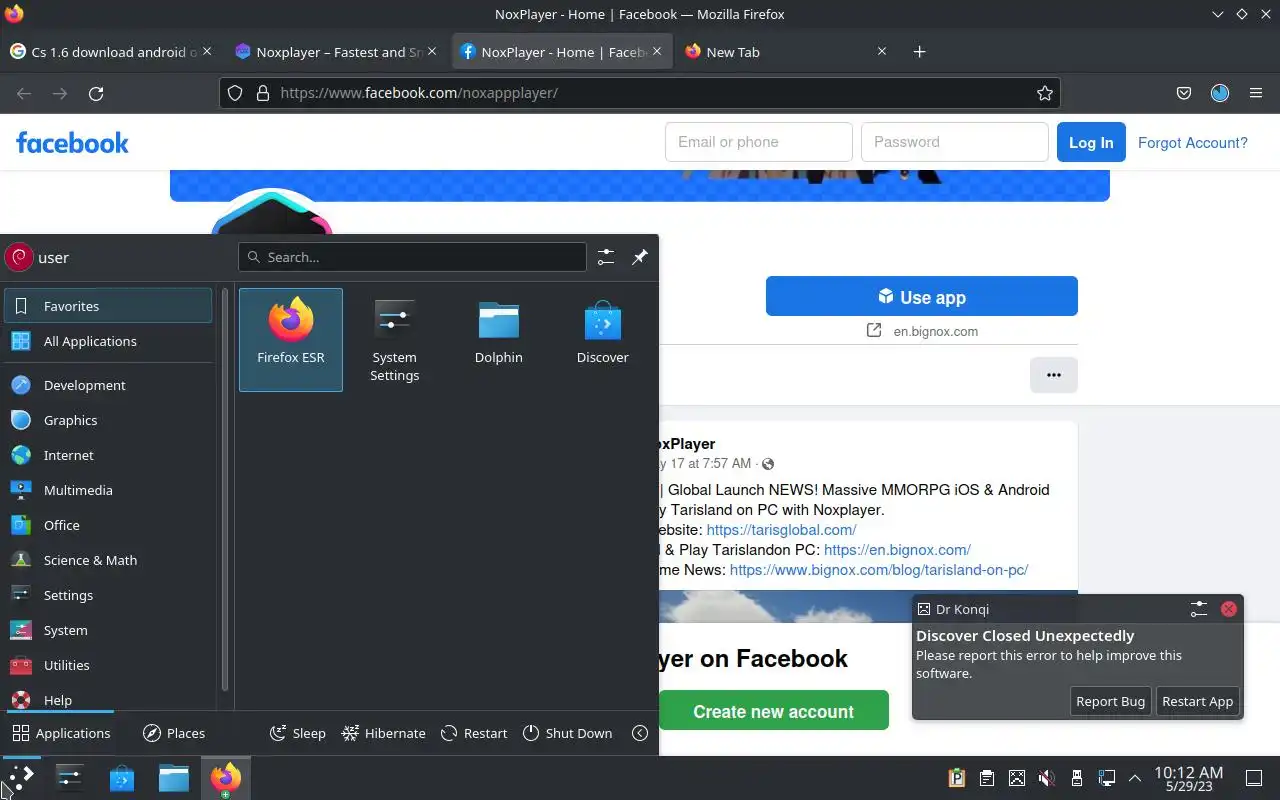
Task: Click the facebook logo
Action: pos(72,143)
